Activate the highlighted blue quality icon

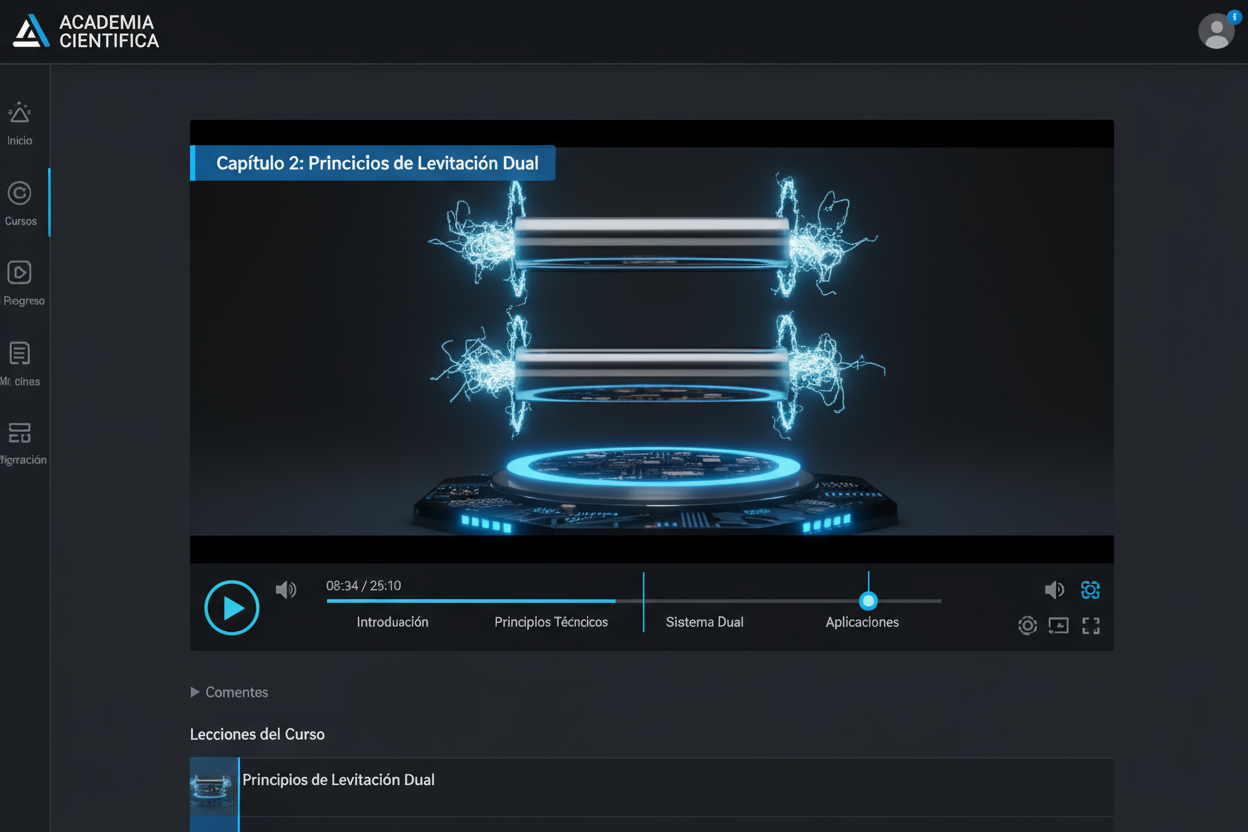[1090, 590]
